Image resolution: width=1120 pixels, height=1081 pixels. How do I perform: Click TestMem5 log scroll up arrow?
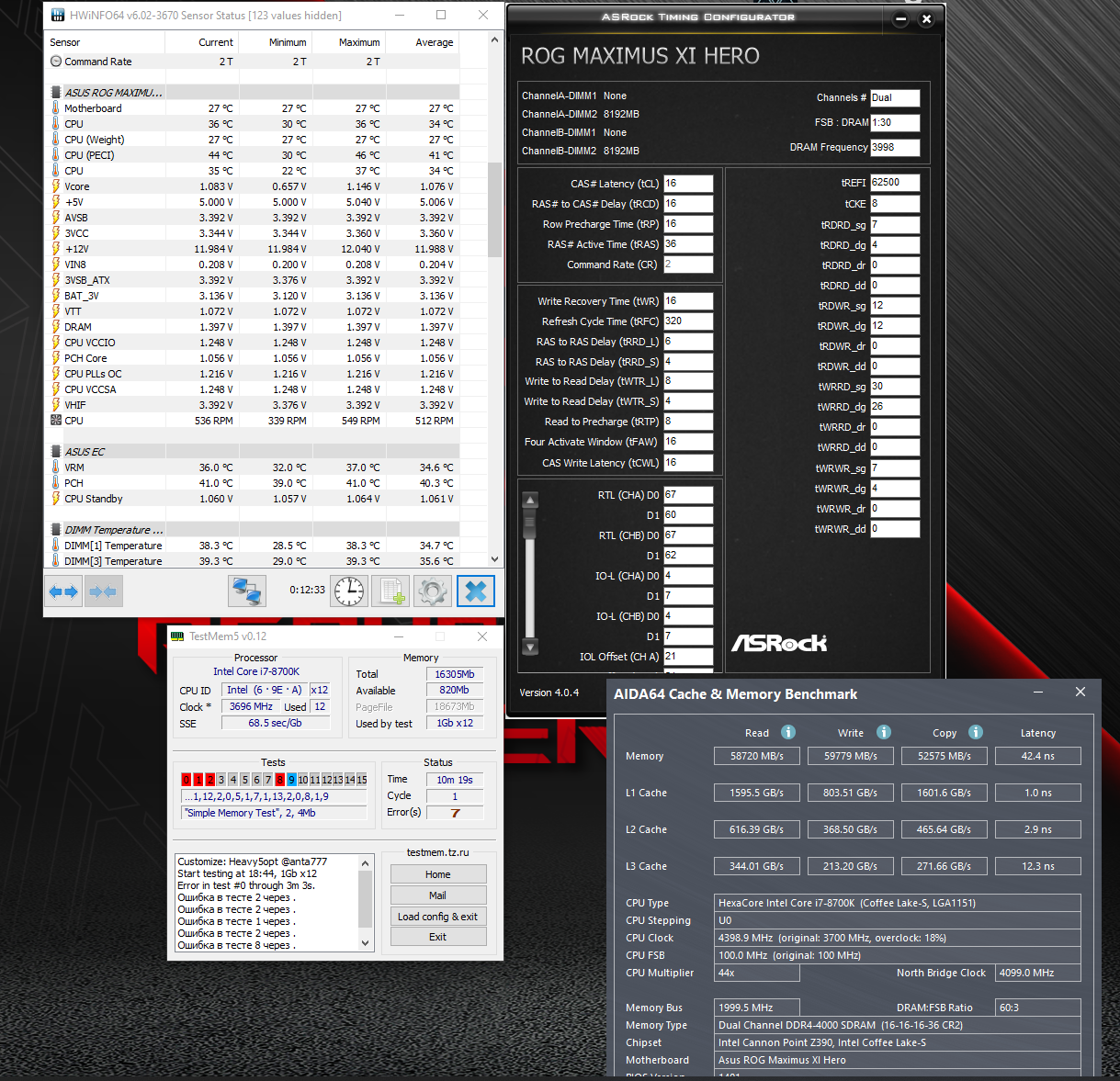pos(366,863)
